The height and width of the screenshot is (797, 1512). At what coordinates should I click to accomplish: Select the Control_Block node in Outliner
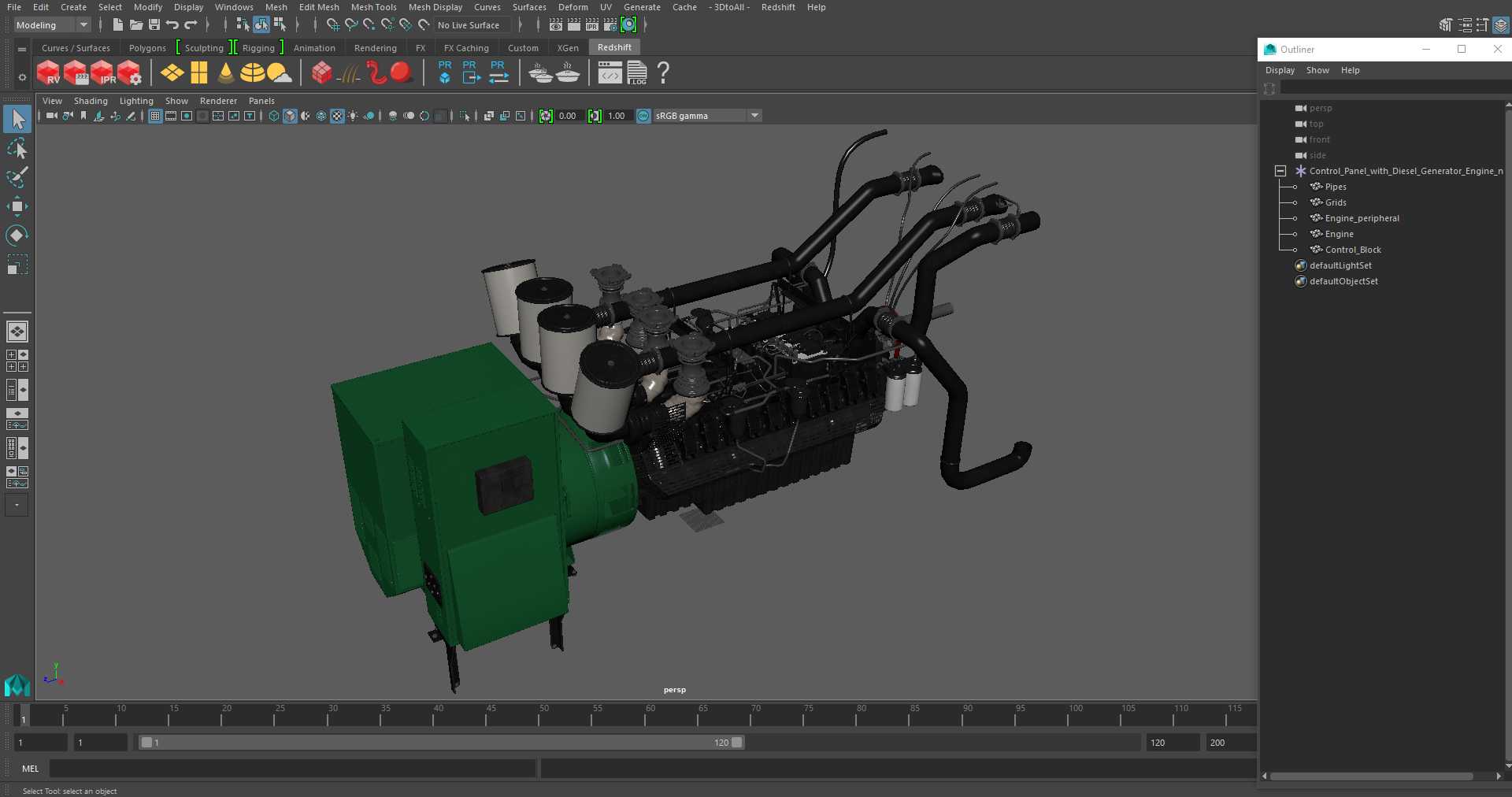(x=1353, y=250)
